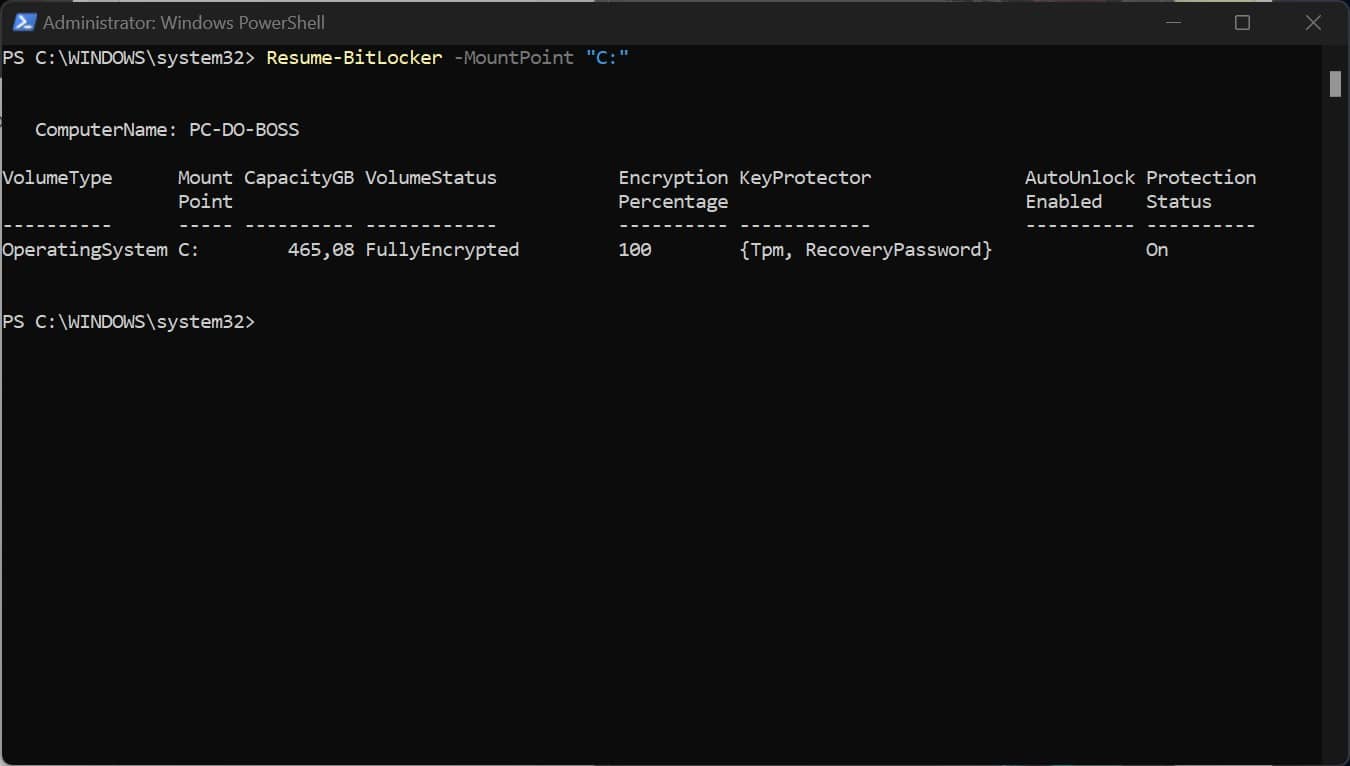Maximize the PowerShell window
The height and width of the screenshot is (766, 1350).
(1242, 22)
